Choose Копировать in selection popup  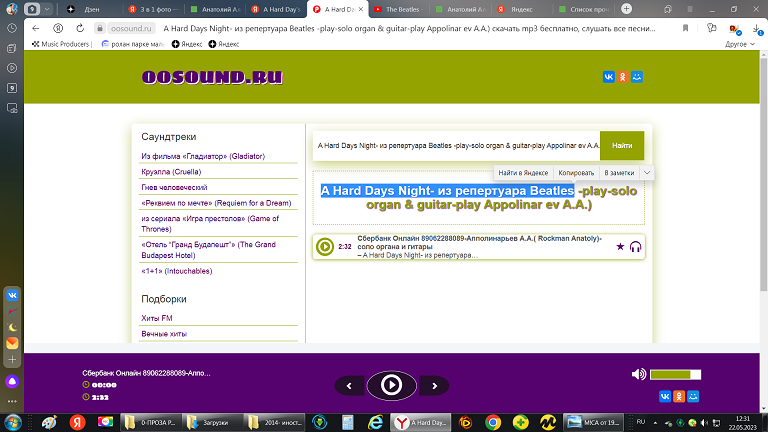click(576, 173)
